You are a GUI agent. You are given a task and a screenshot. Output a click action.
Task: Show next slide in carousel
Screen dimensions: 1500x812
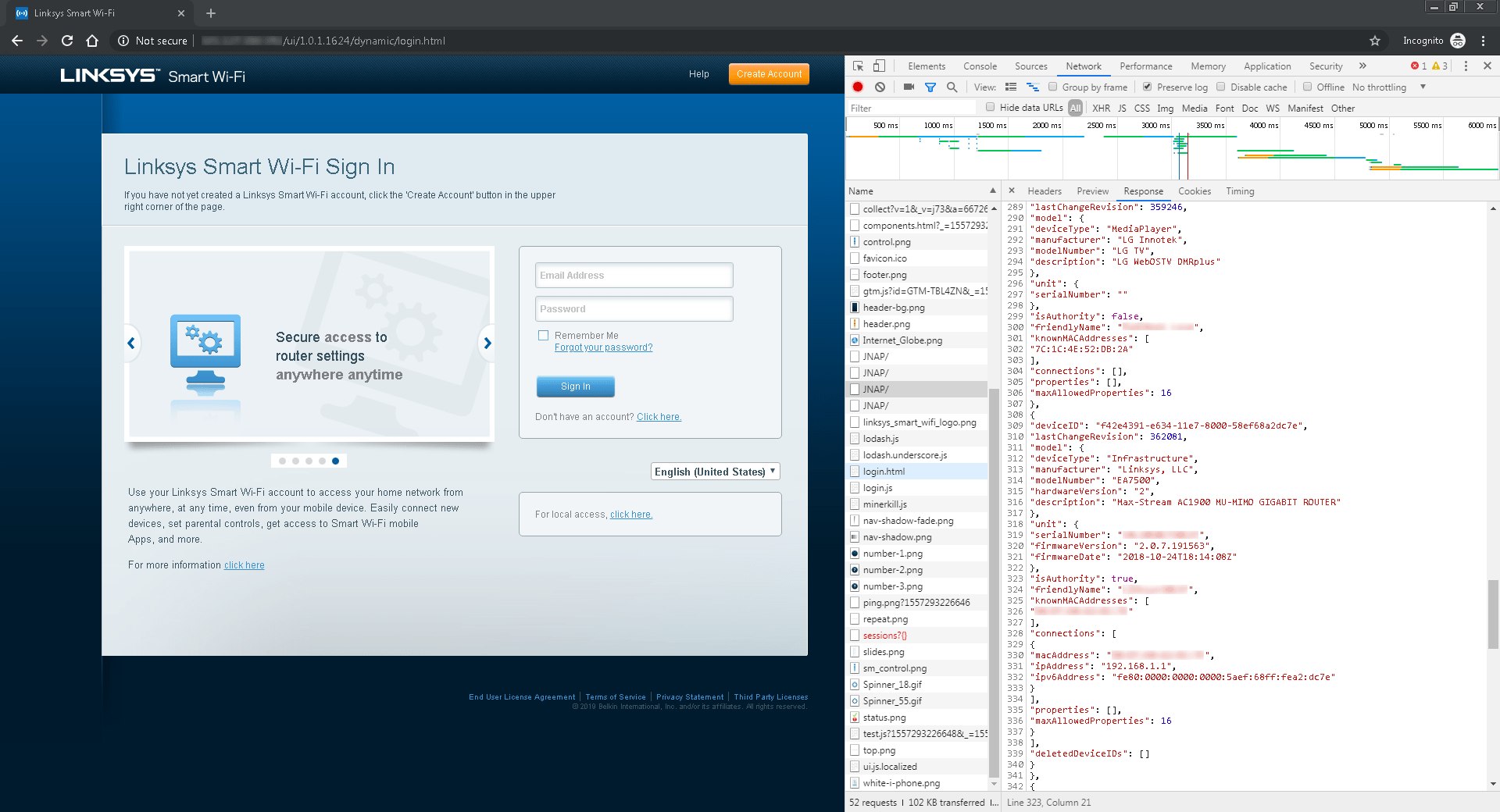tap(487, 343)
